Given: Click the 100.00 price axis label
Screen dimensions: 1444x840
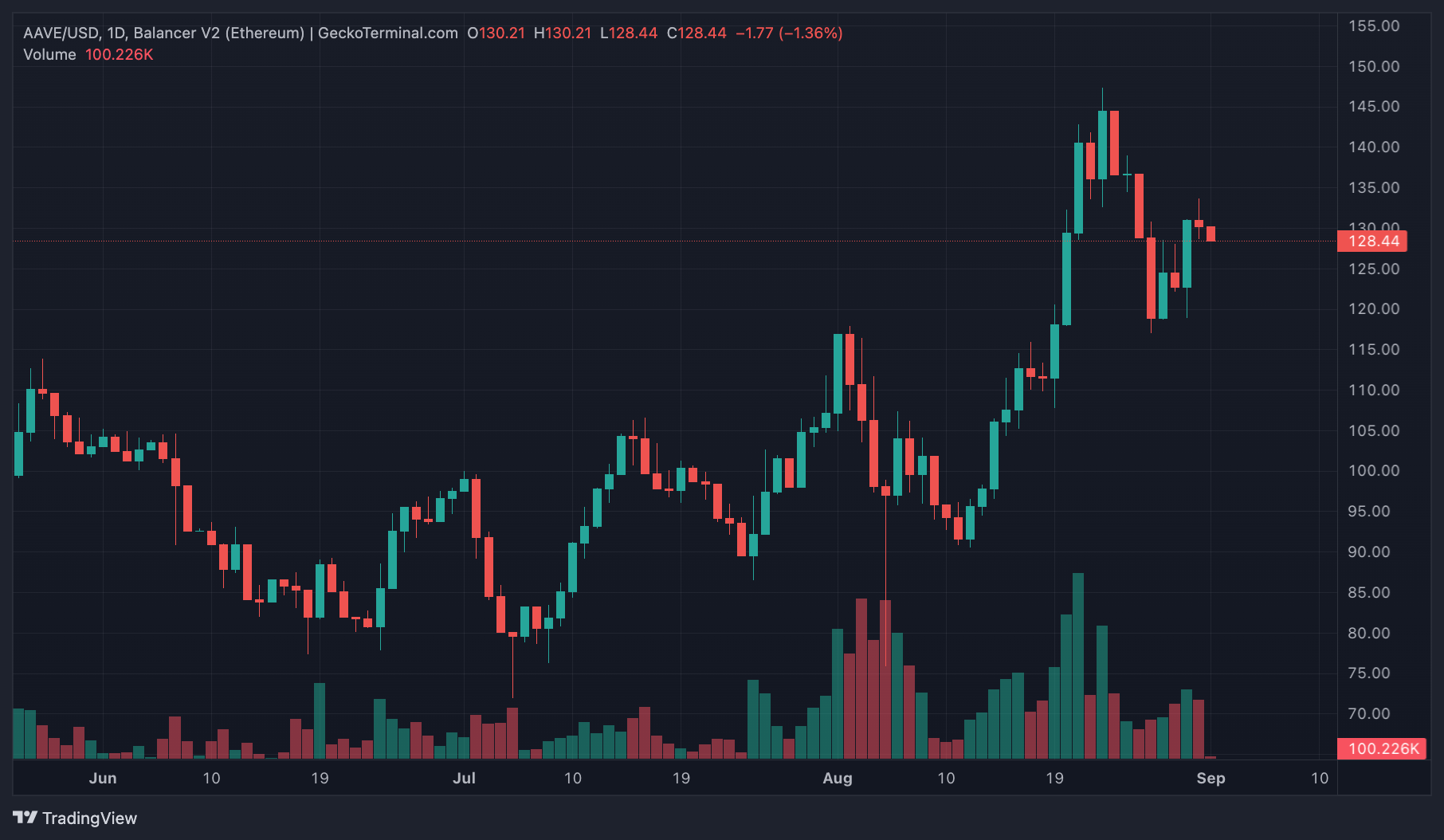Looking at the screenshot, I should 1373,470.
